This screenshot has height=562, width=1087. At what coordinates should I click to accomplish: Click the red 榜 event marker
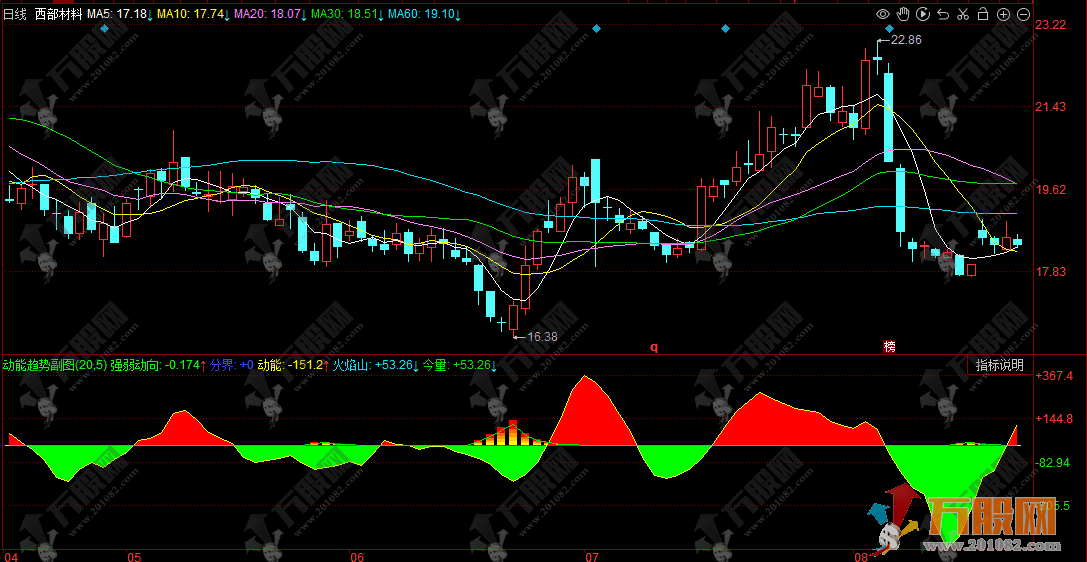click(x=889, y=346)
